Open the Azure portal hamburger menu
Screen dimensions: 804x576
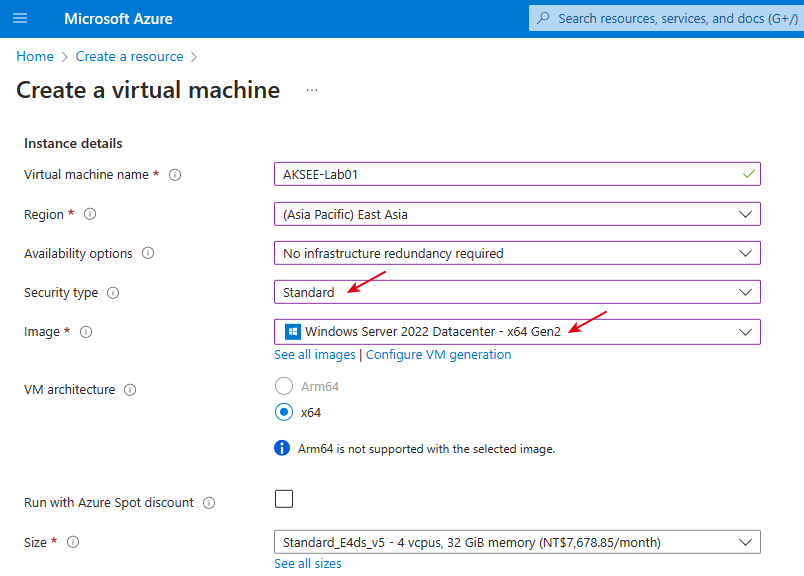click(20, 18)
